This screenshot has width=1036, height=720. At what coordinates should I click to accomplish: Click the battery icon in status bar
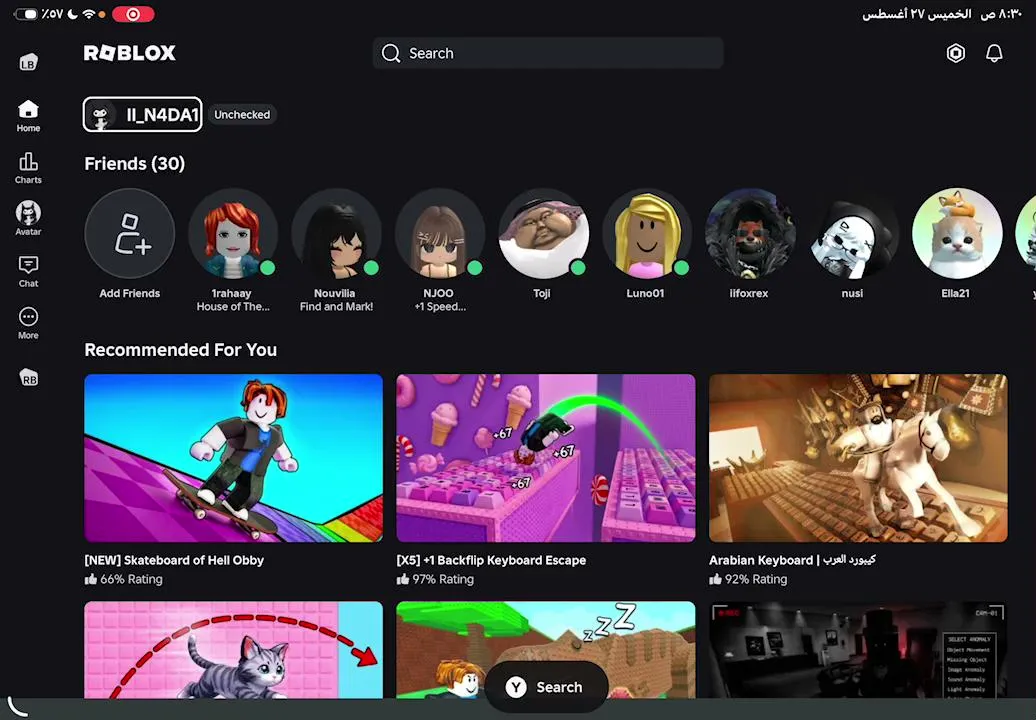pyautogui.click(x=26, y=14)
